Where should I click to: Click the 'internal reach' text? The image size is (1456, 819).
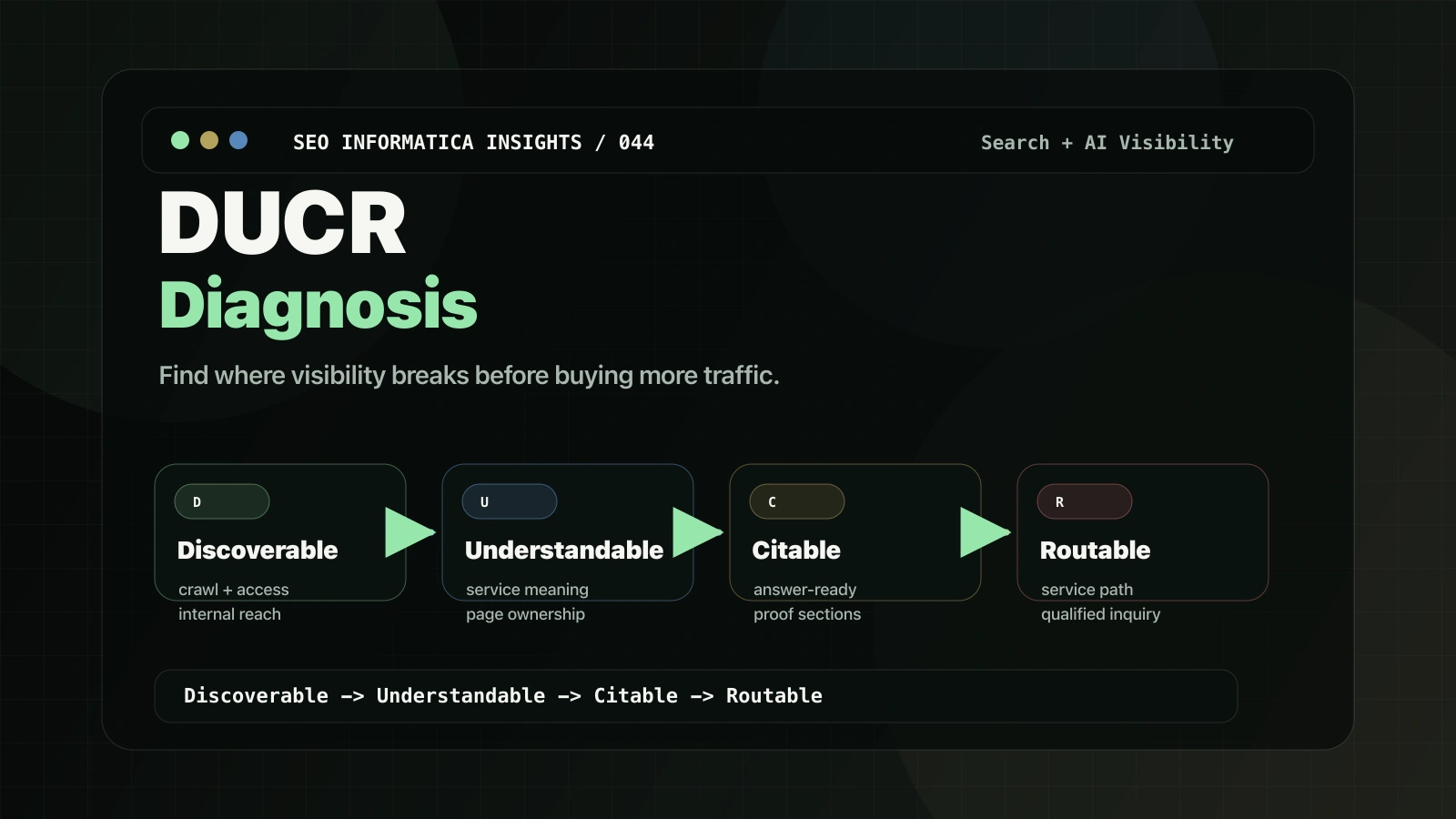click(x=229, y=614)
